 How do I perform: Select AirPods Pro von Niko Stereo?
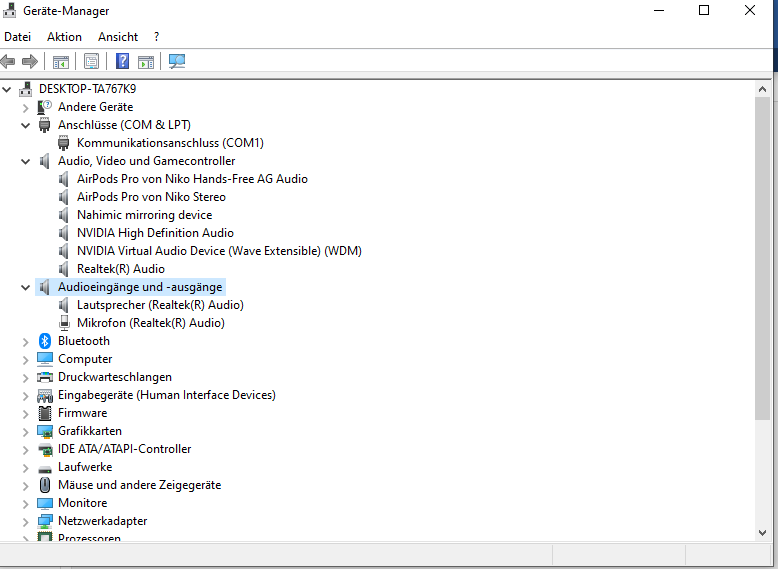point(151,197)
